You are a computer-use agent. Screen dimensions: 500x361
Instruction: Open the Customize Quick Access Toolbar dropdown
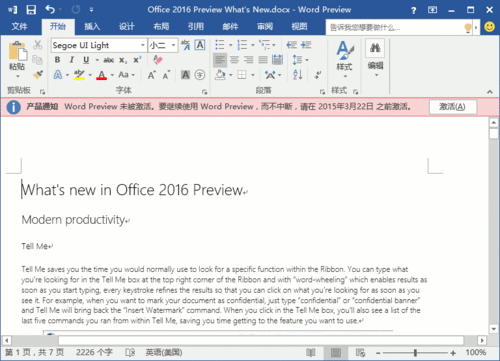(91, 10)
